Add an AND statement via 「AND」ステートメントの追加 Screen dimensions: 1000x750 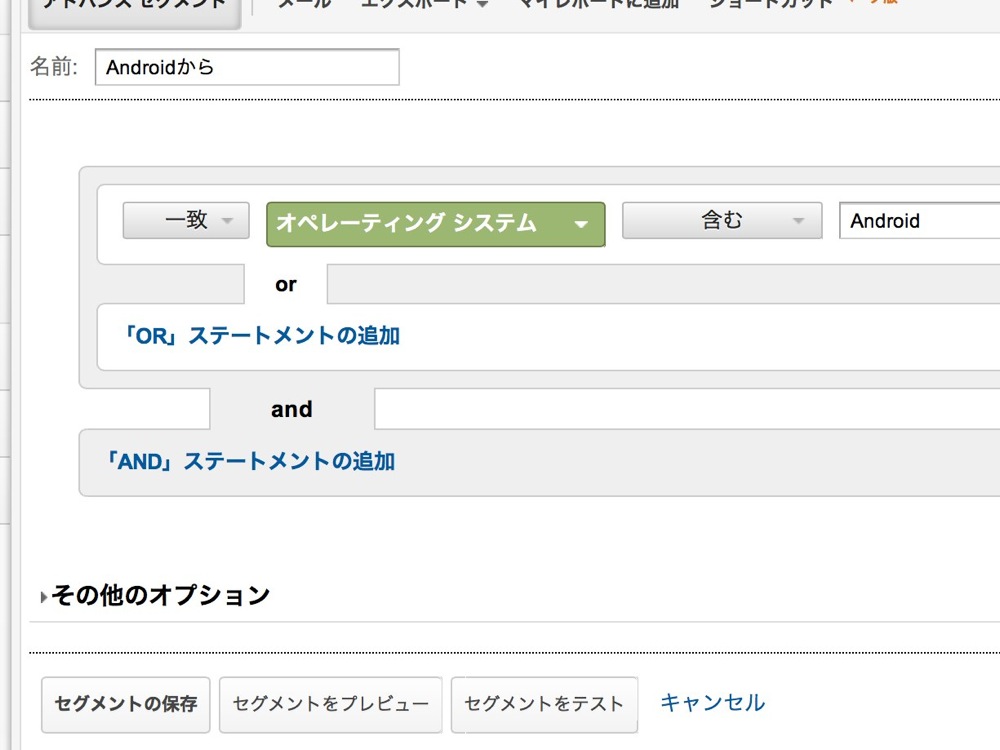(x=249, y=462)
